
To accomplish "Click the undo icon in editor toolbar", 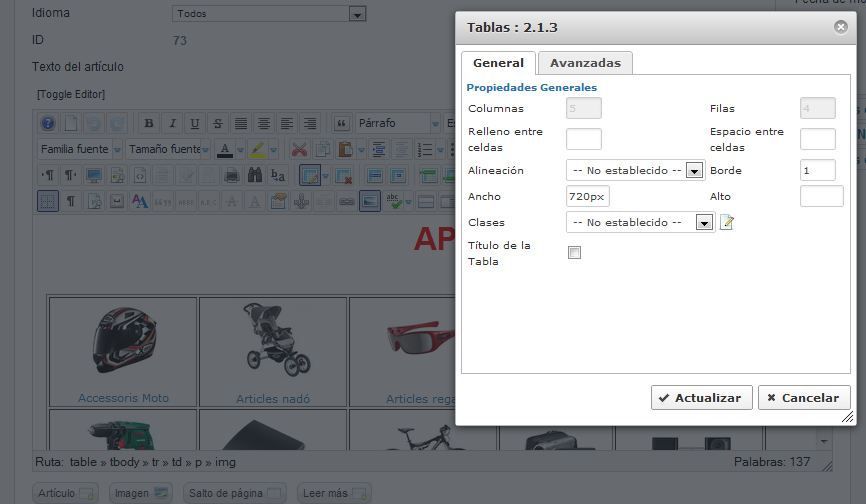I will (94, 123).
